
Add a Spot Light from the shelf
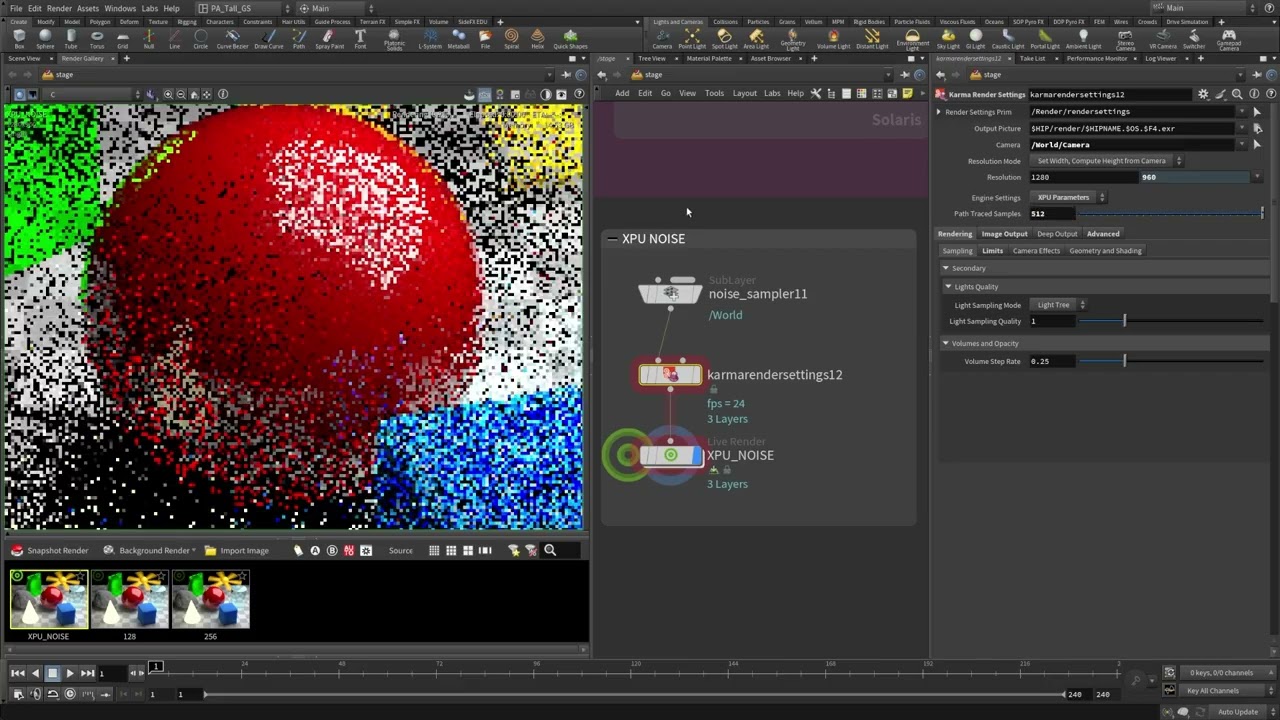724,39
